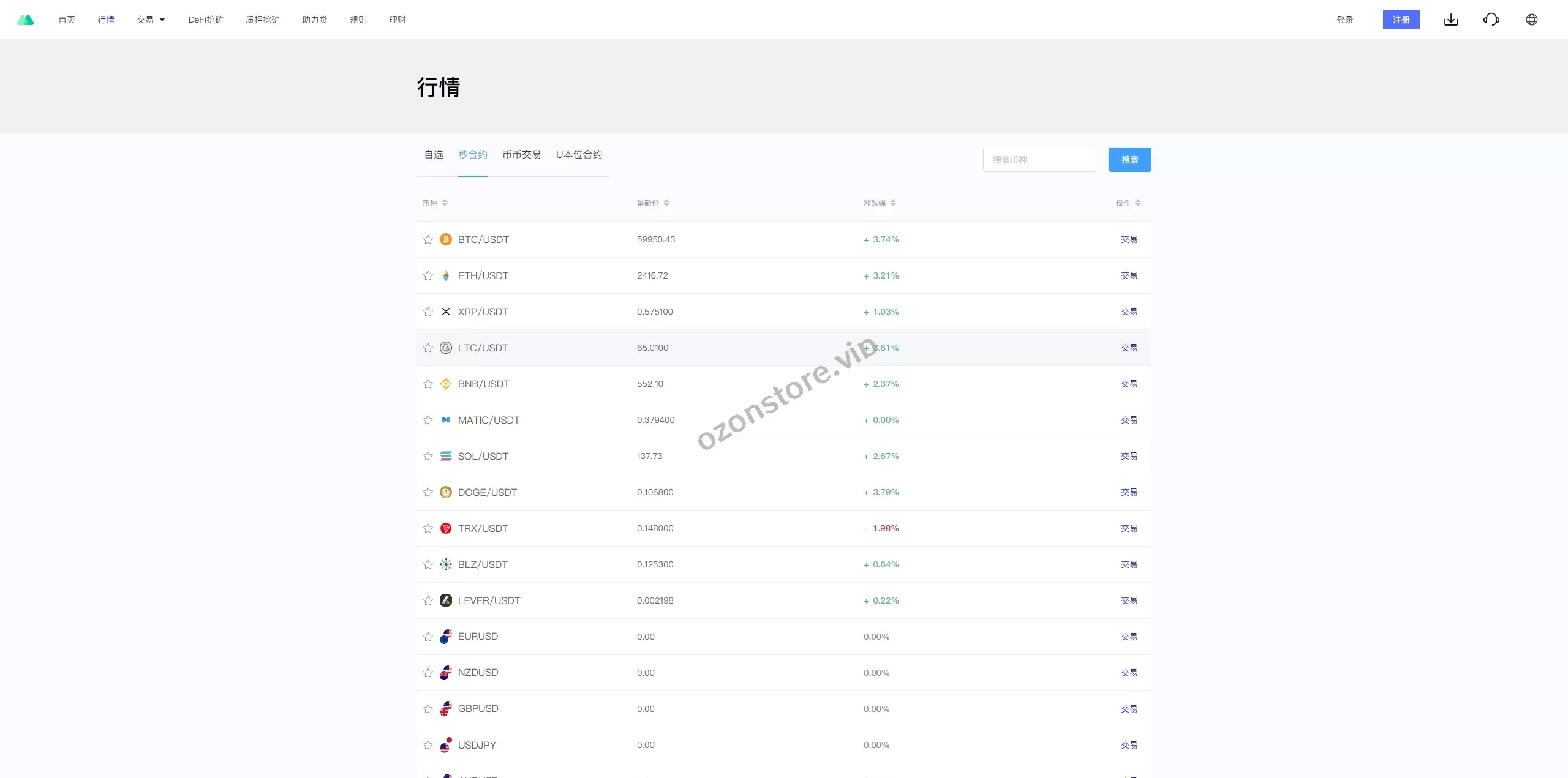This screenshot has height=778, width=1568.
Task: Toggle star for SOL/USDT row
Action: [428, 456]
